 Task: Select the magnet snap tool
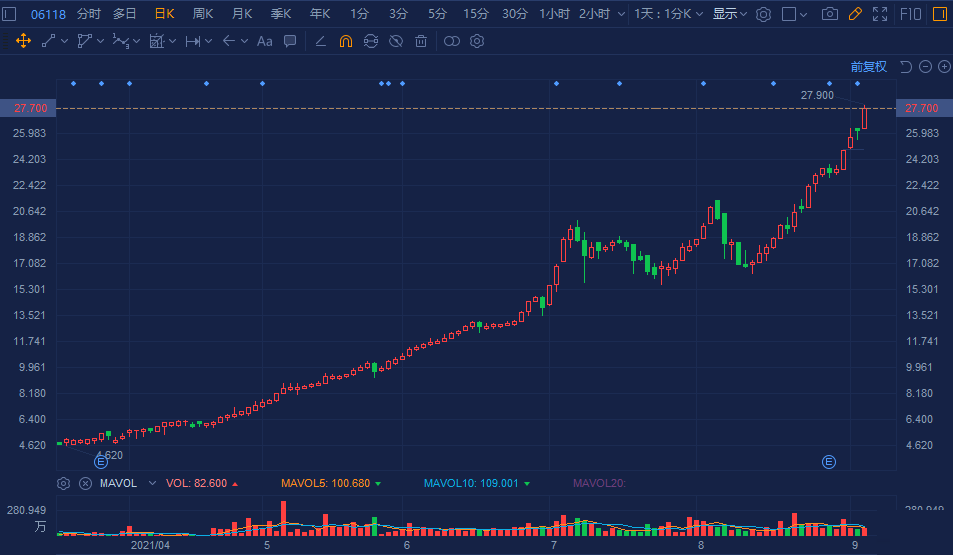coord(345,41)
